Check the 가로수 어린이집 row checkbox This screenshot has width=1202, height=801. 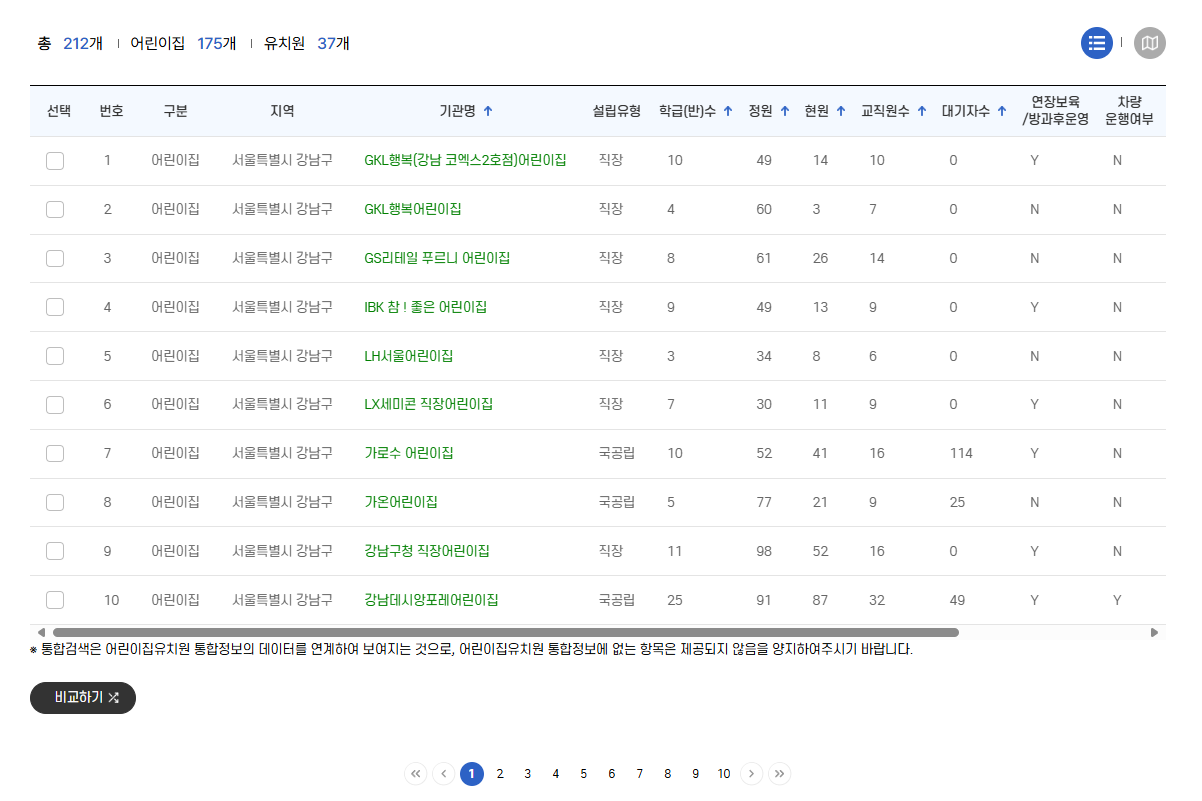coord(55,453)
